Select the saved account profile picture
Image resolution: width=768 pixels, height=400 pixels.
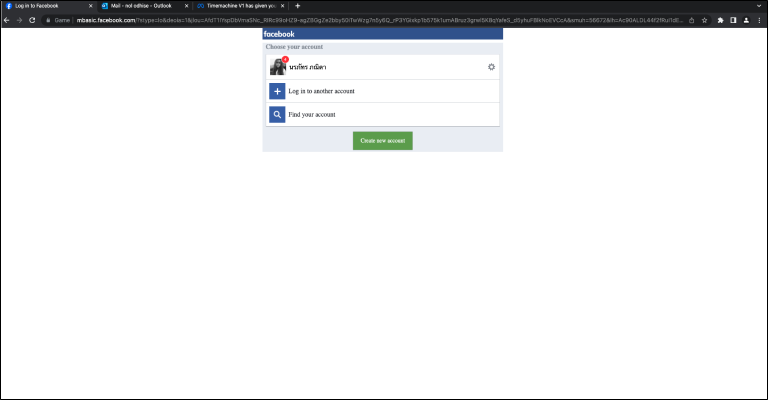[x=278, y=67]
